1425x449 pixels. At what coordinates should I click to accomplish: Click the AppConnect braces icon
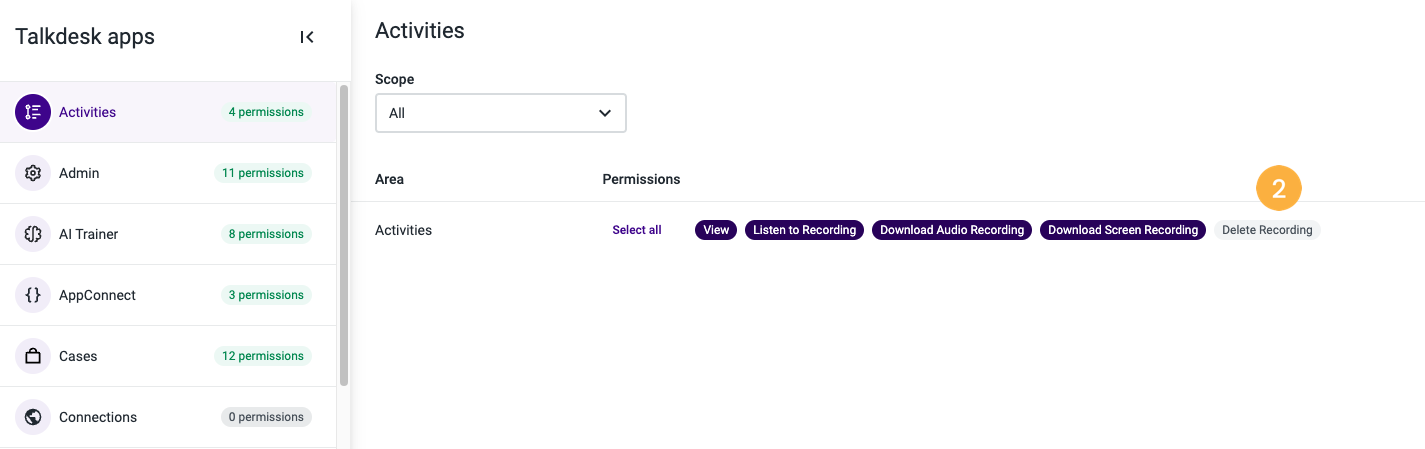tap(33, 295)
